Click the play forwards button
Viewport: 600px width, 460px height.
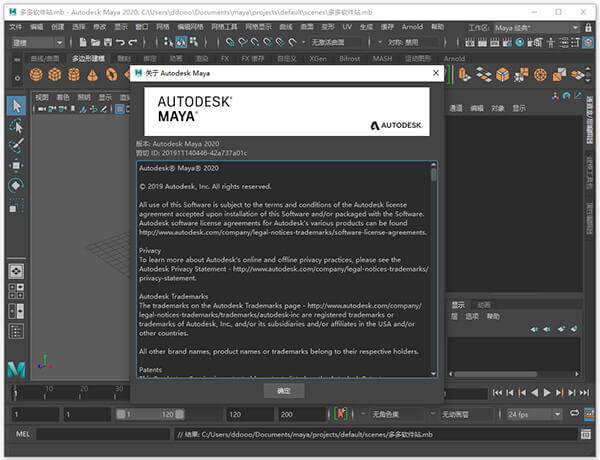pos(547,393)
